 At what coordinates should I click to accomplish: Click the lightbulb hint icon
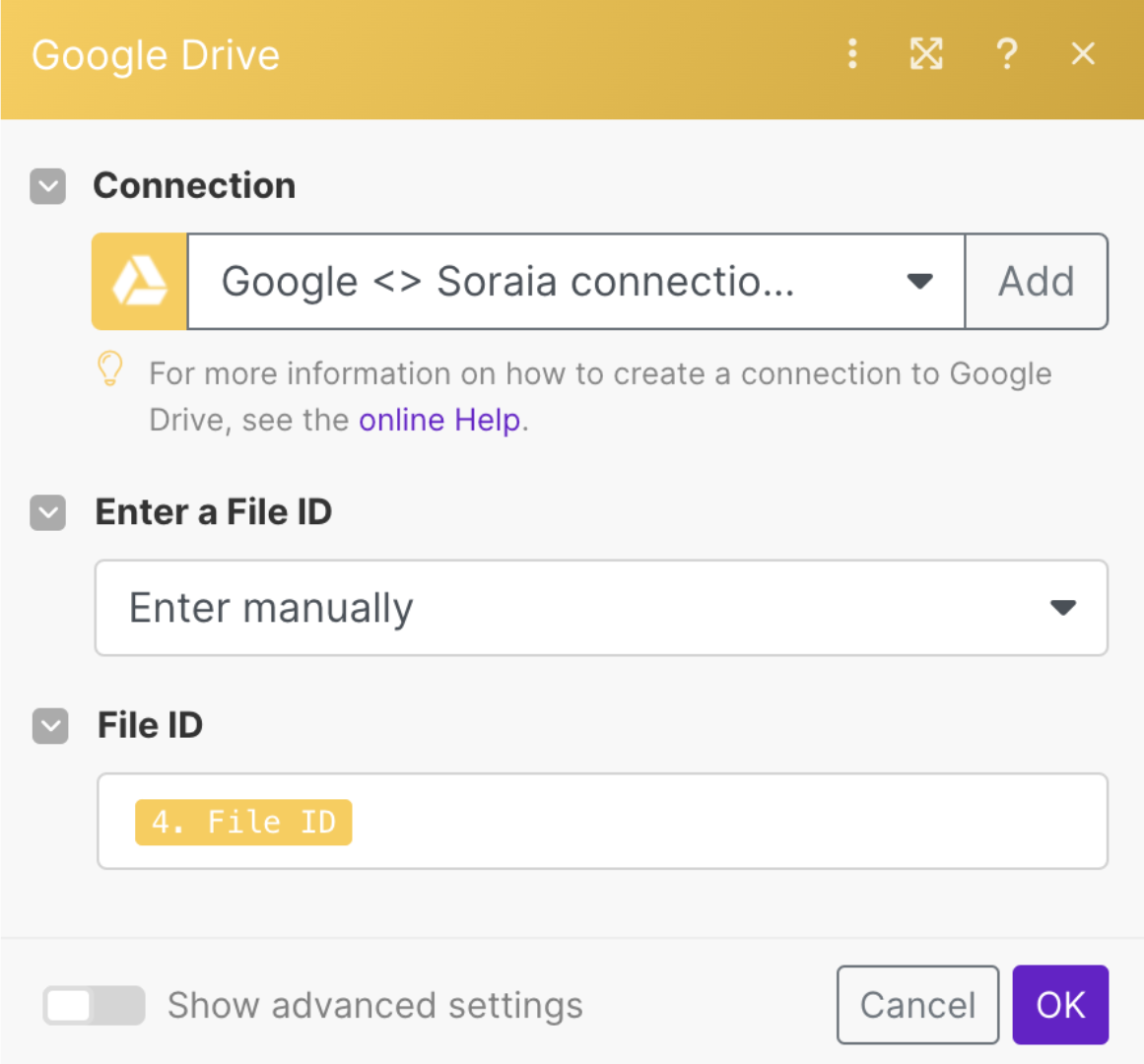pyautogui.click(x=110, y=369)
